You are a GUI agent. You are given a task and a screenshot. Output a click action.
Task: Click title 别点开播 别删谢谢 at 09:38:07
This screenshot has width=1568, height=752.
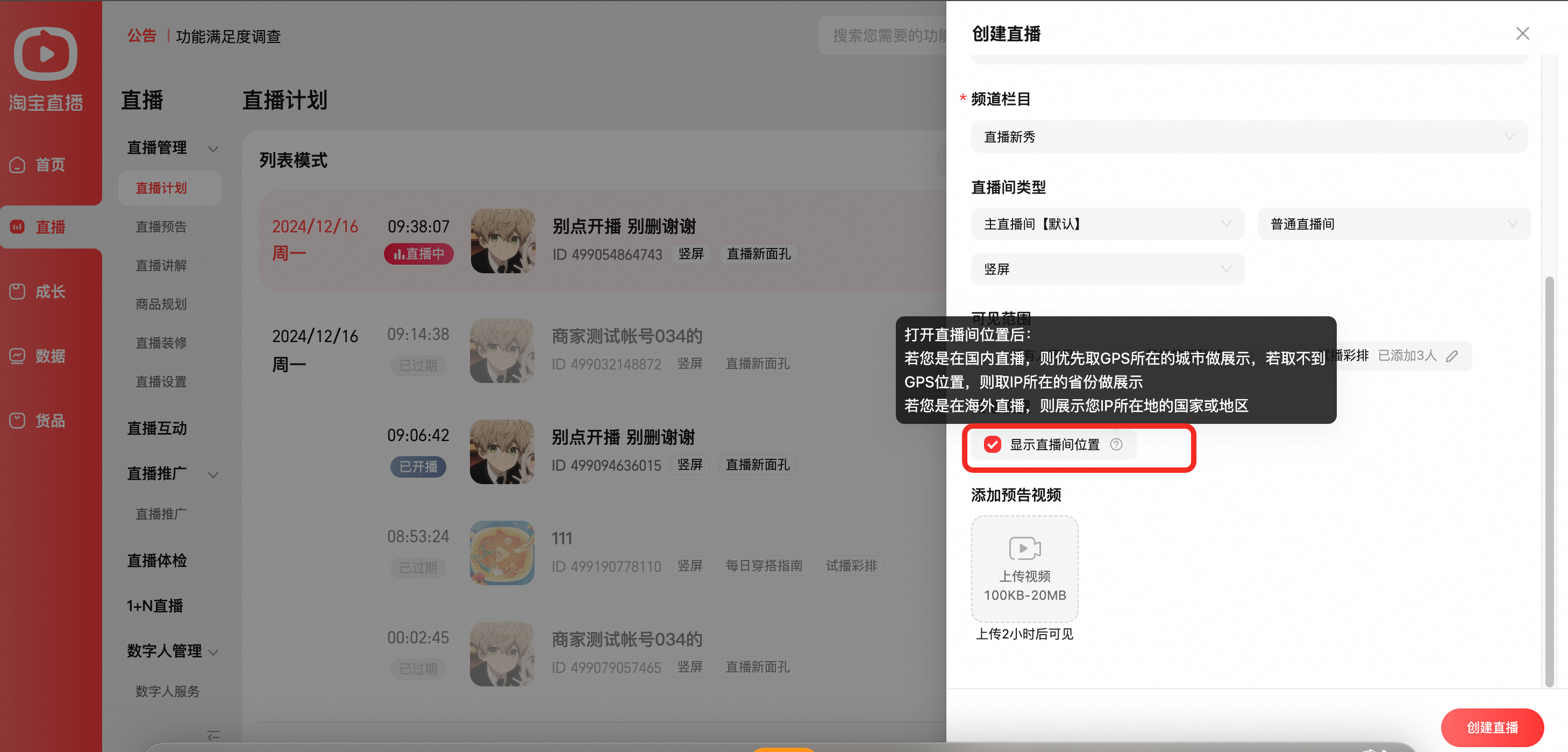click(x=624, y=226)
